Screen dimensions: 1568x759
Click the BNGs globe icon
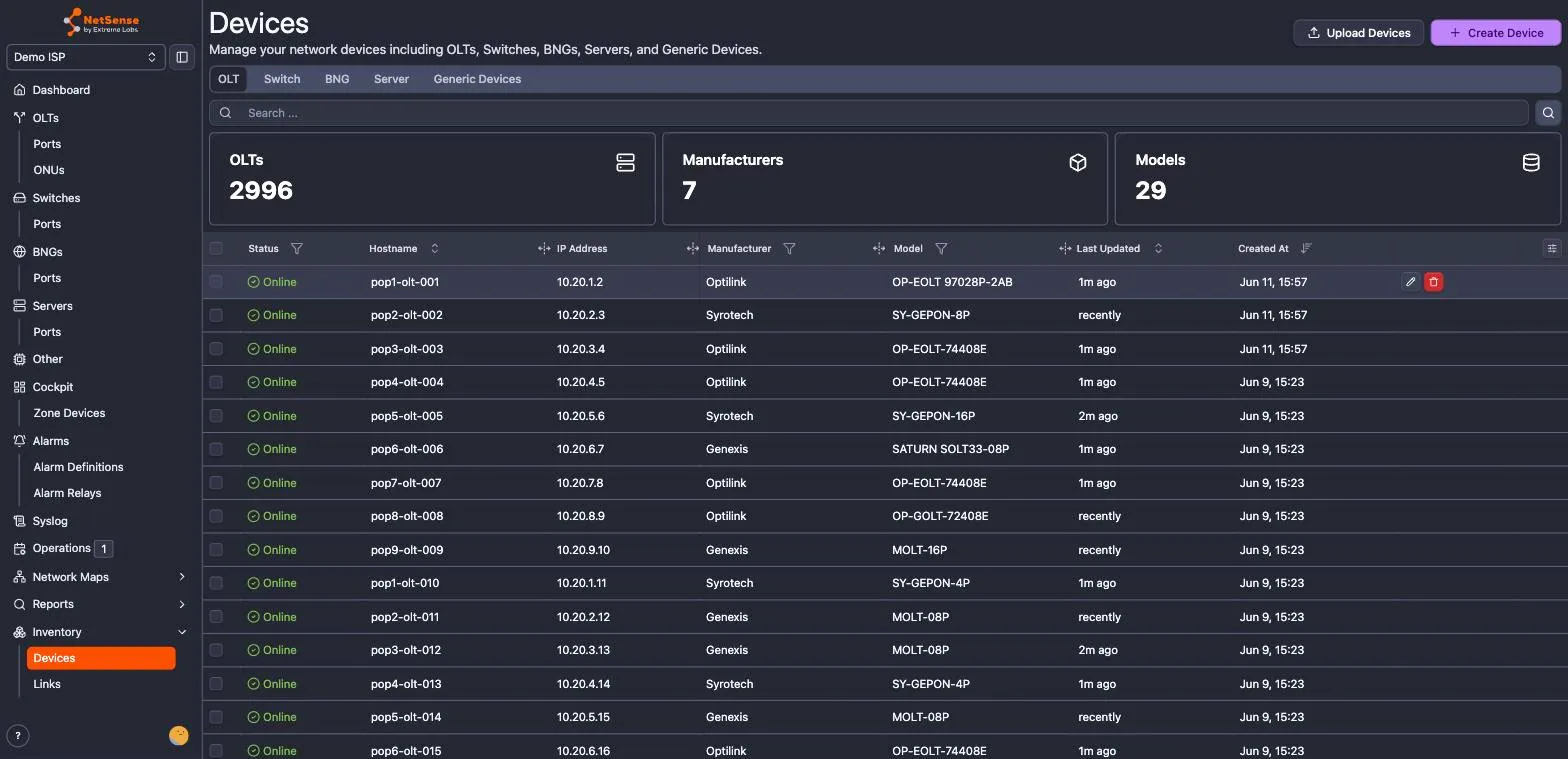point(19,252)
